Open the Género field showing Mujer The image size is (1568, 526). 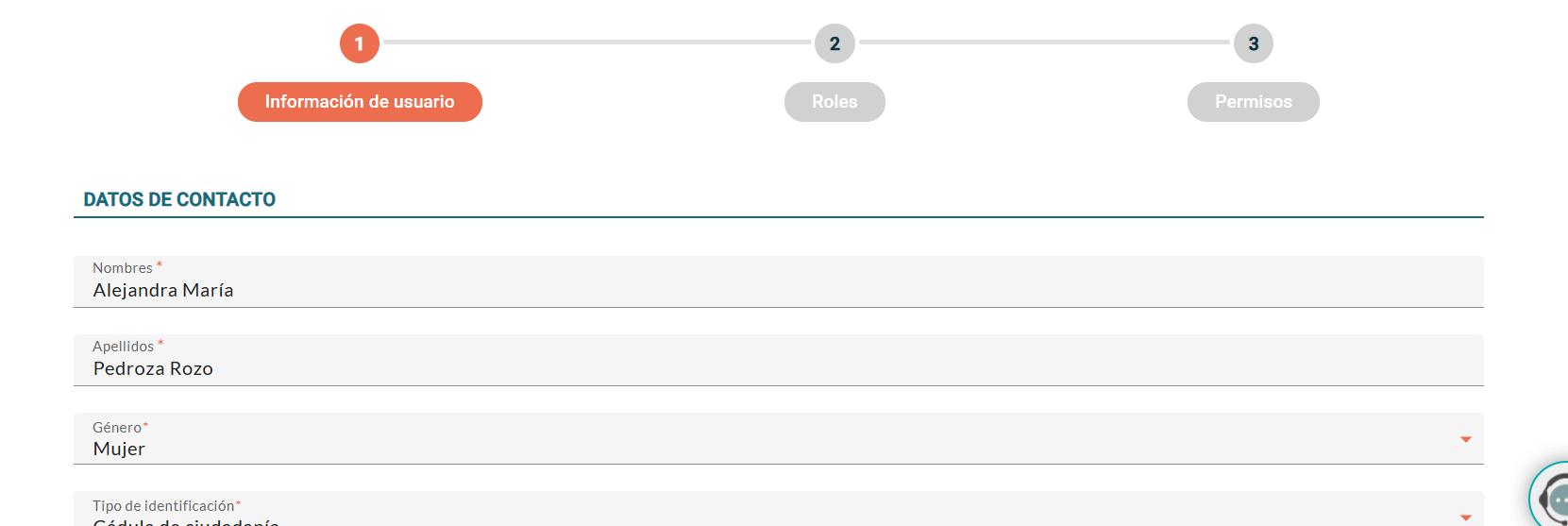click(755, 440)
